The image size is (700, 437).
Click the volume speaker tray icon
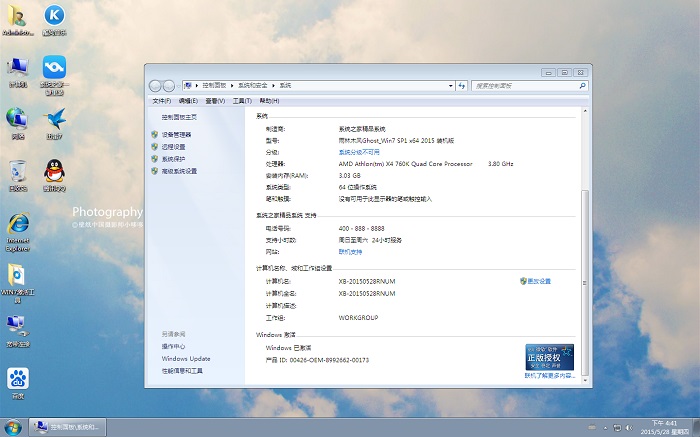[x=629, y=428]
